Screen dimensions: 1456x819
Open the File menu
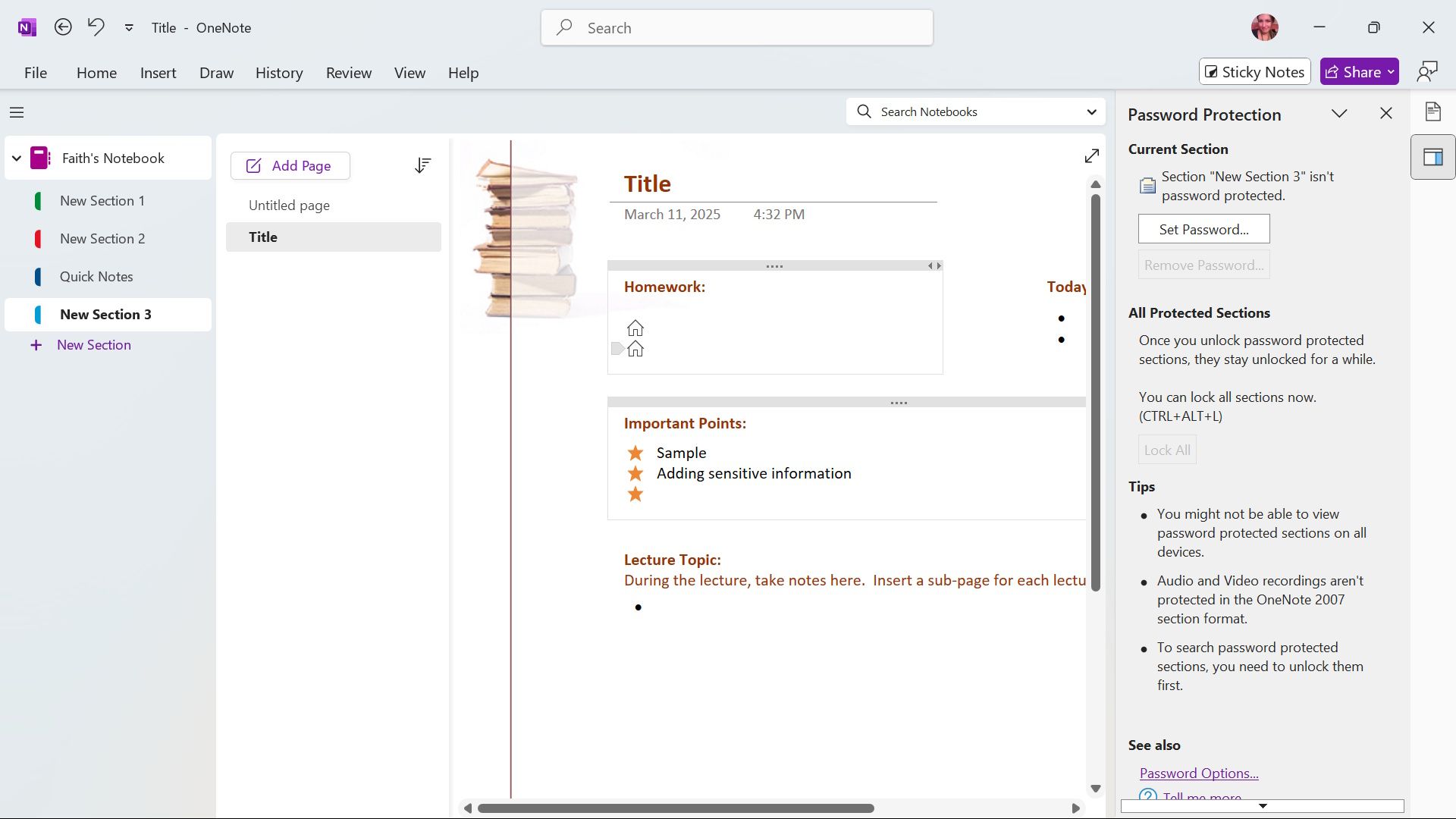[36, 73]
